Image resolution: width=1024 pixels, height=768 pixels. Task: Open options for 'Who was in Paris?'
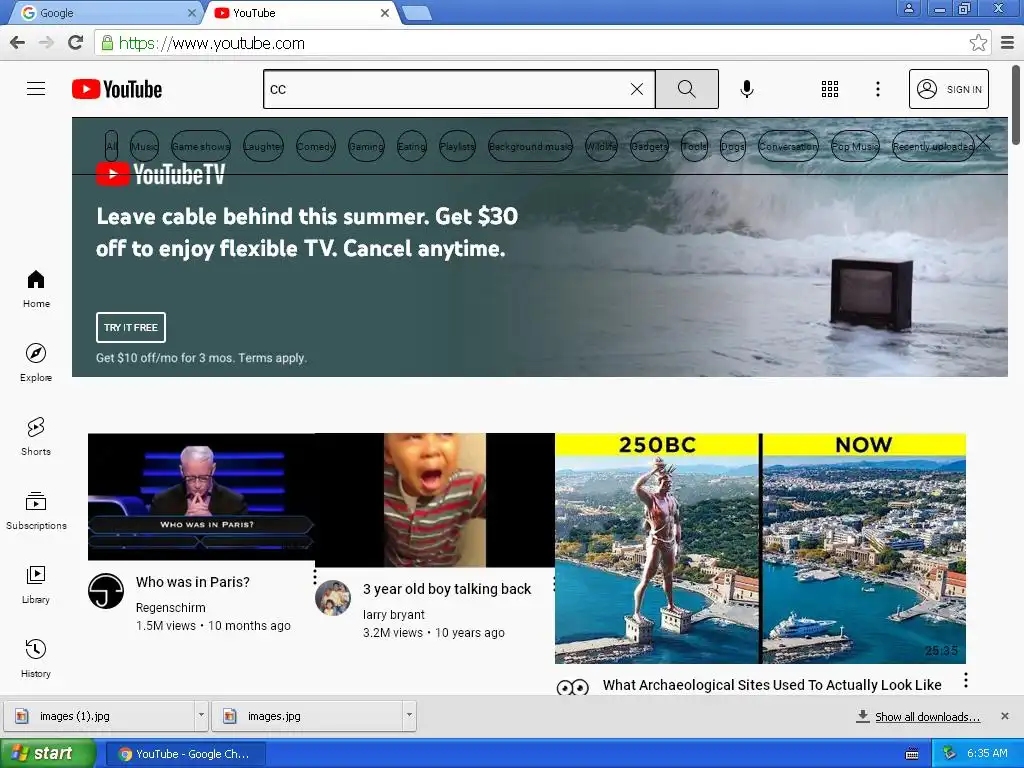click(315, 577)
